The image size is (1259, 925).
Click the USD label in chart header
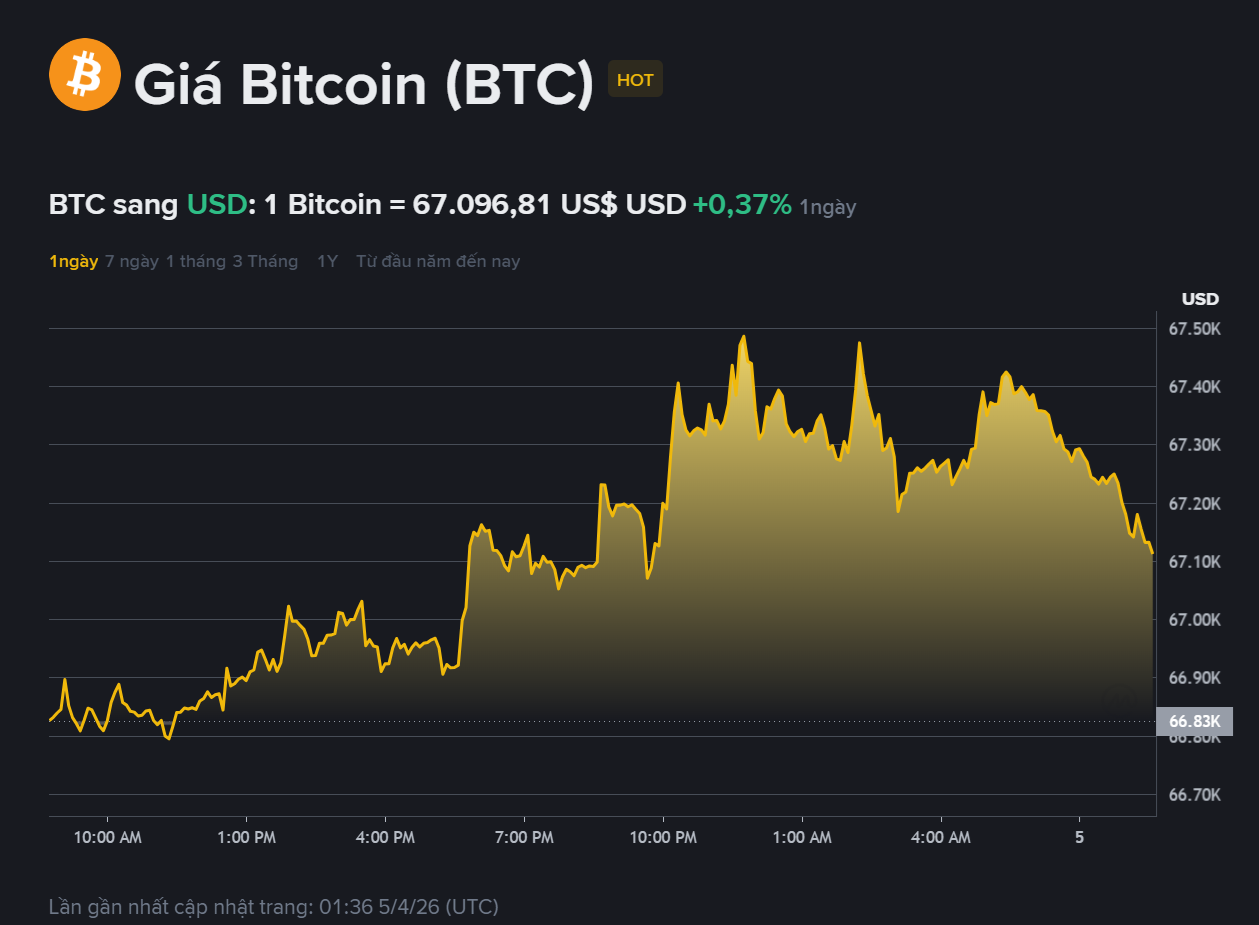click(x=1199, y=298)
